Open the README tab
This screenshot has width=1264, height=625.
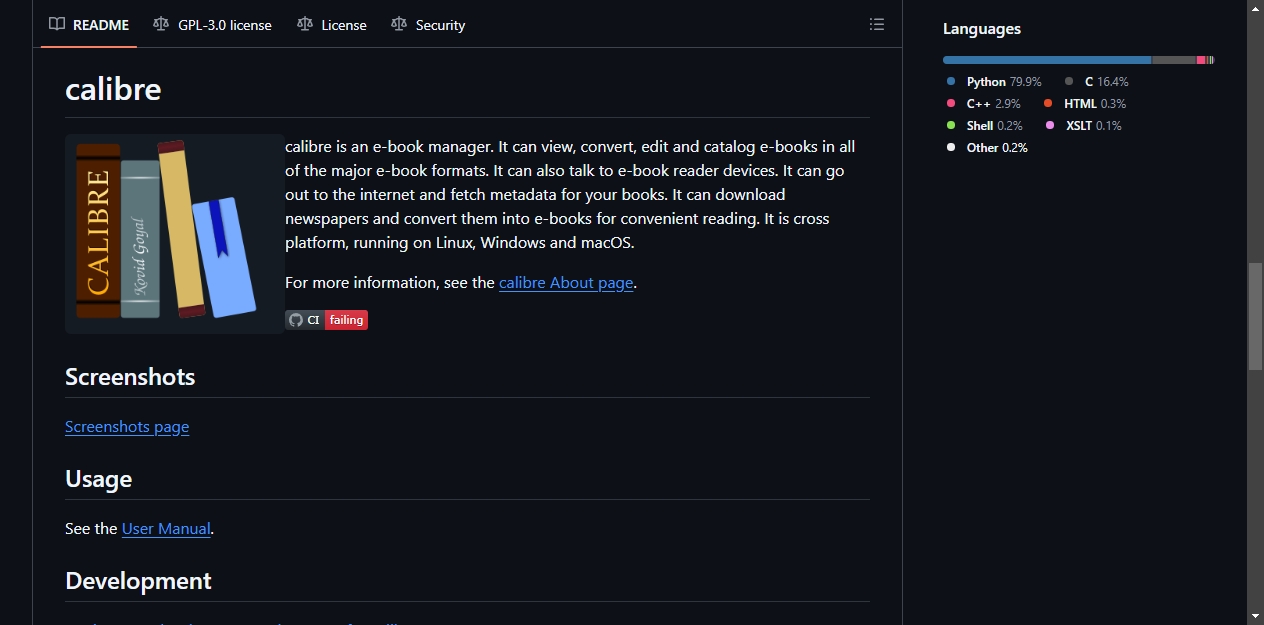pos(89,25)
